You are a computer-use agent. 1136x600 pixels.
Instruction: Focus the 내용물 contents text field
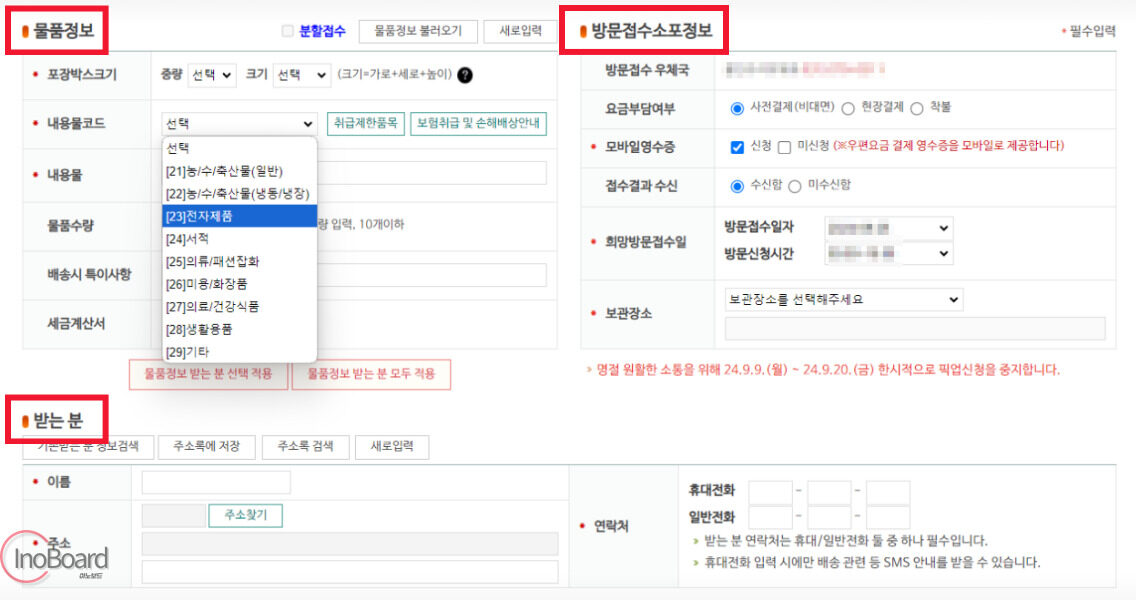pos(432,173)
